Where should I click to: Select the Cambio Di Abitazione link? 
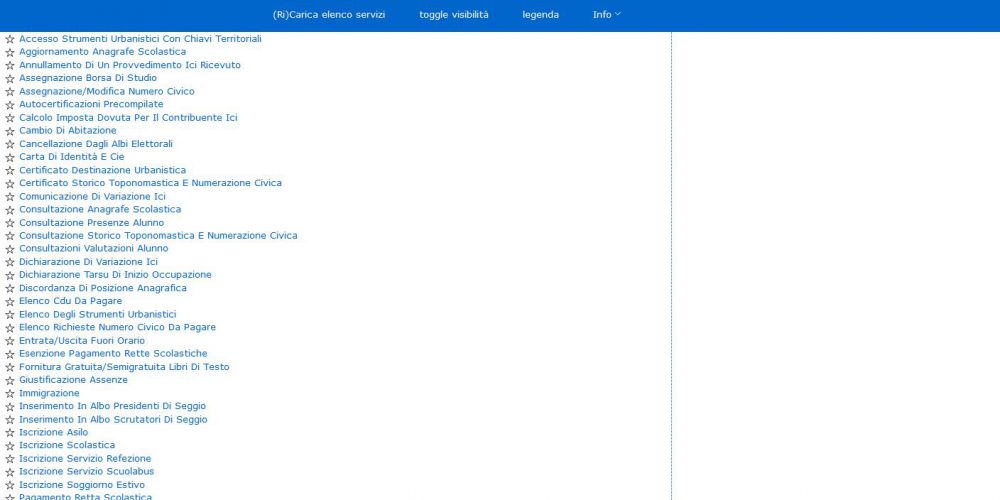coord(68,130)
